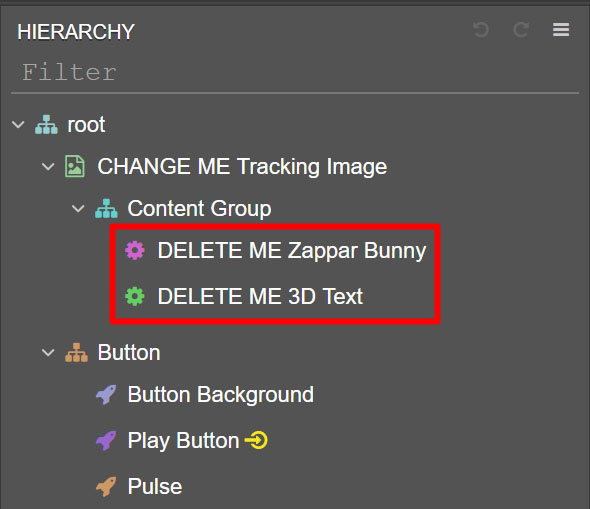Click the tracking image file icon
This screenshot has height=509, width=590.
point(75,166)
